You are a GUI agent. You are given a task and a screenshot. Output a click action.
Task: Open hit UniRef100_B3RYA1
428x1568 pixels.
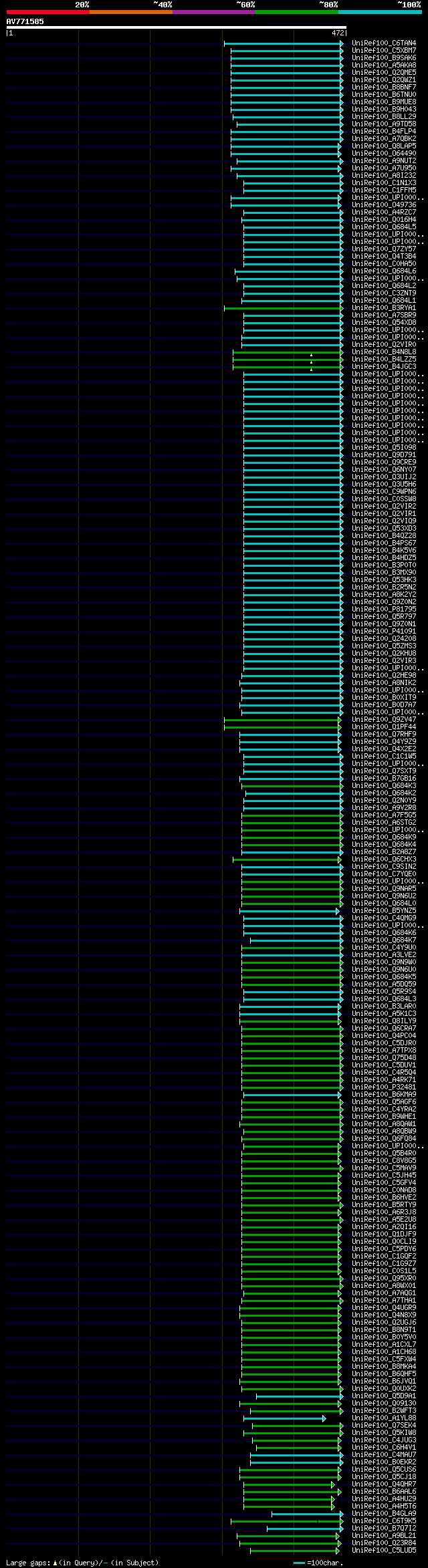tap(384, 308)
